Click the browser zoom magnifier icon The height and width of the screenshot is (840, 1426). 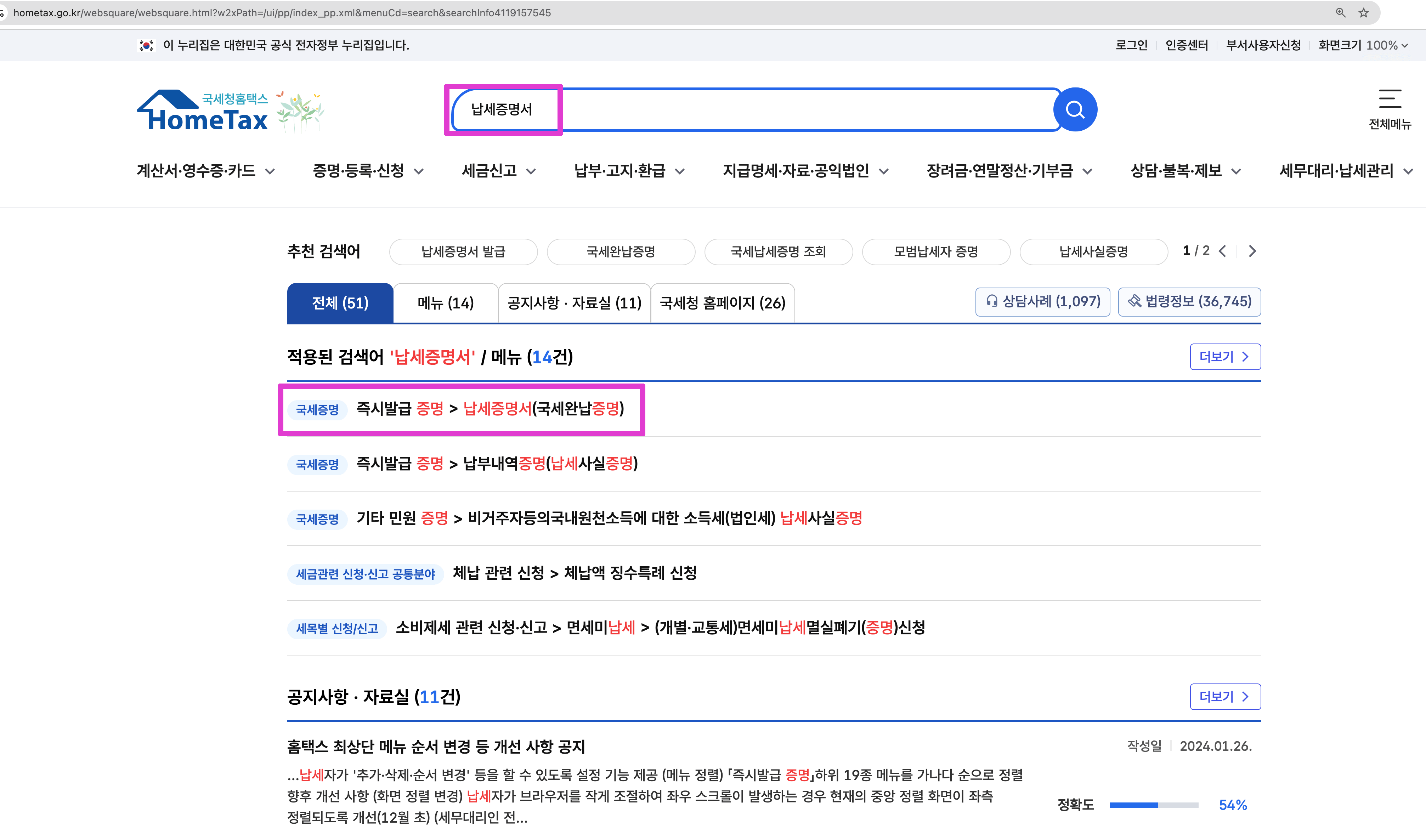pos(1340,12)
